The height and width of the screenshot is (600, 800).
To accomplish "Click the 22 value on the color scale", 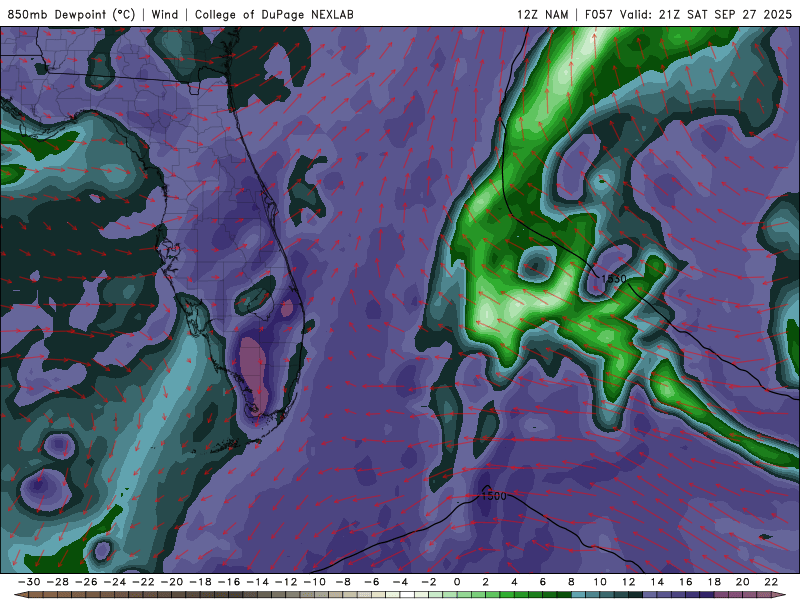I will click(x=771, y=582).
